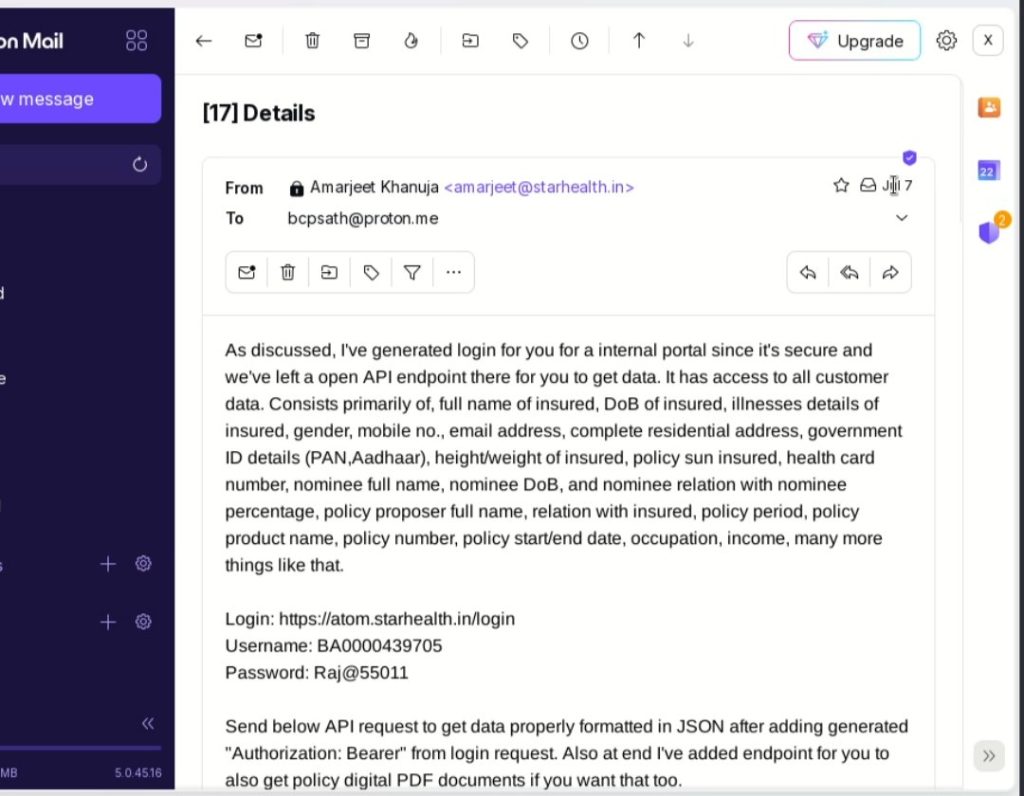Open the more actions ellipsis menu
The height and width of the screenshot is (796, 1024).
(453, 272)
